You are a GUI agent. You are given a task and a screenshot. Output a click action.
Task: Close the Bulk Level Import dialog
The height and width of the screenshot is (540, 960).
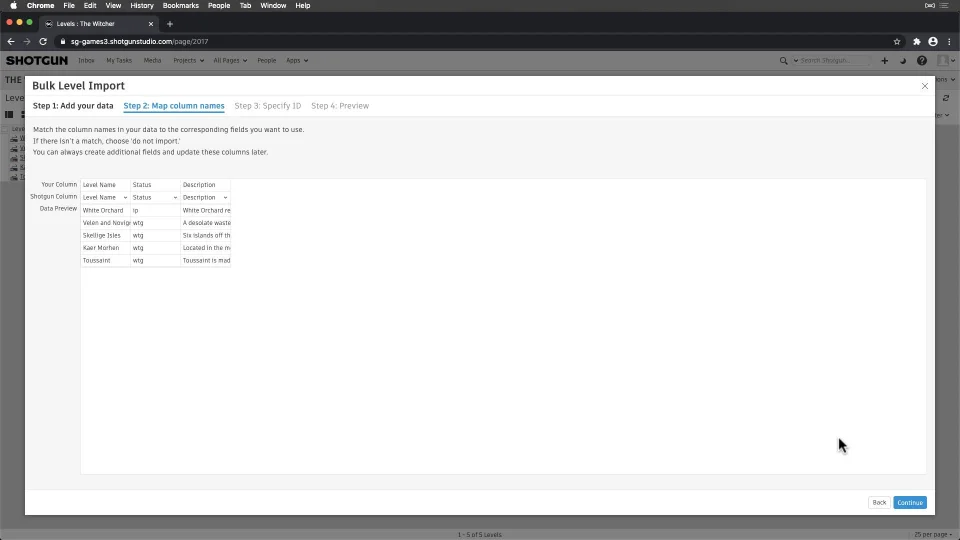pos(924,86)
